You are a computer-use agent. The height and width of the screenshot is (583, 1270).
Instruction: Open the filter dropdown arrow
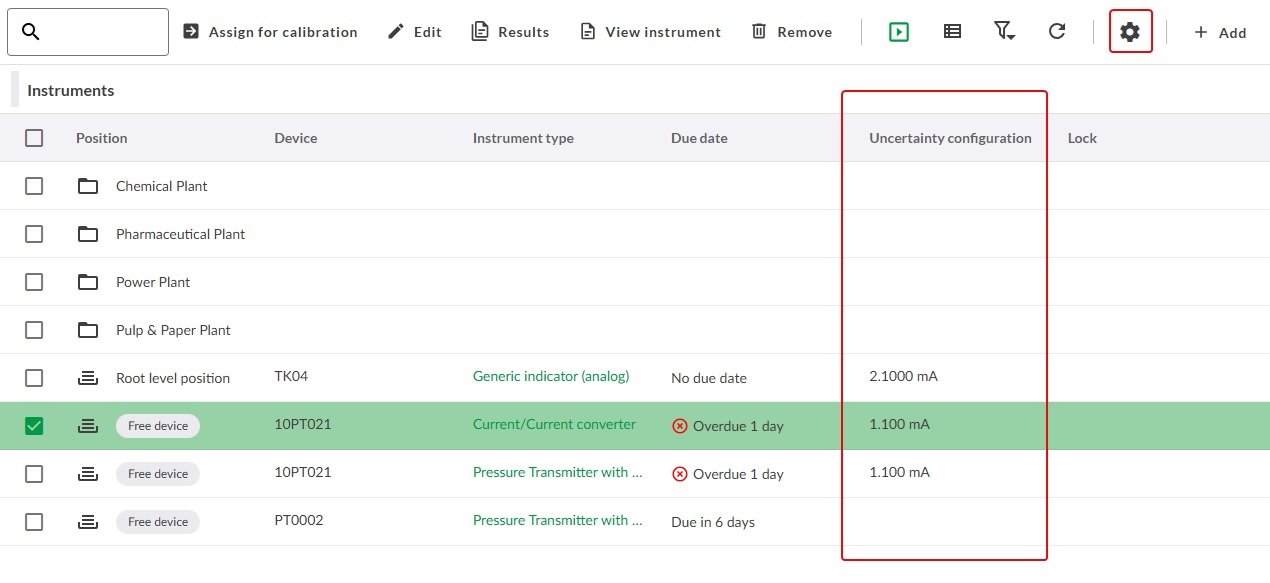coord(1010,37)
